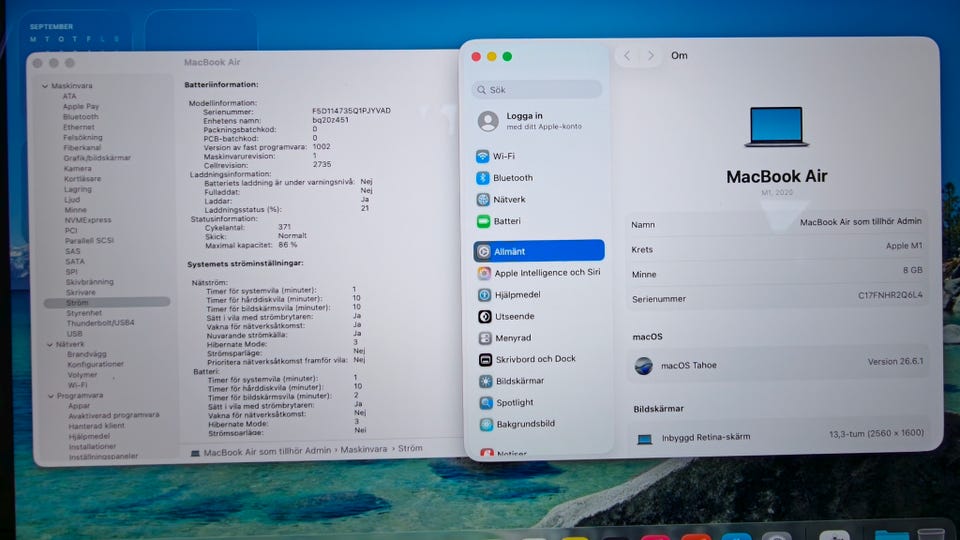Select NVMExpress in hardware list
The width and height of the screenshot is (960, 540).
(x=88, y=220)
